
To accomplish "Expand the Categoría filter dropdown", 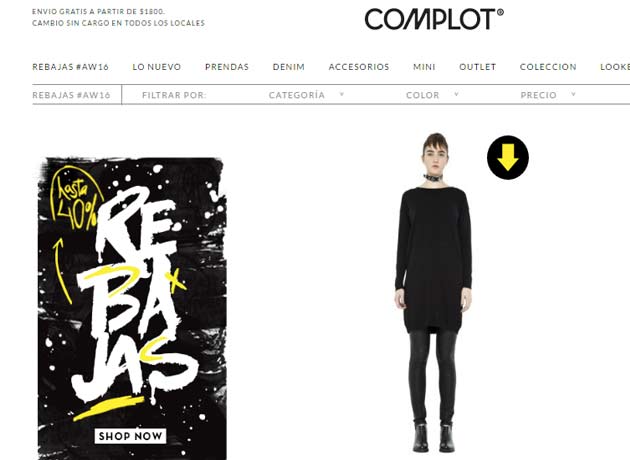I will click(x=306, y=95).
